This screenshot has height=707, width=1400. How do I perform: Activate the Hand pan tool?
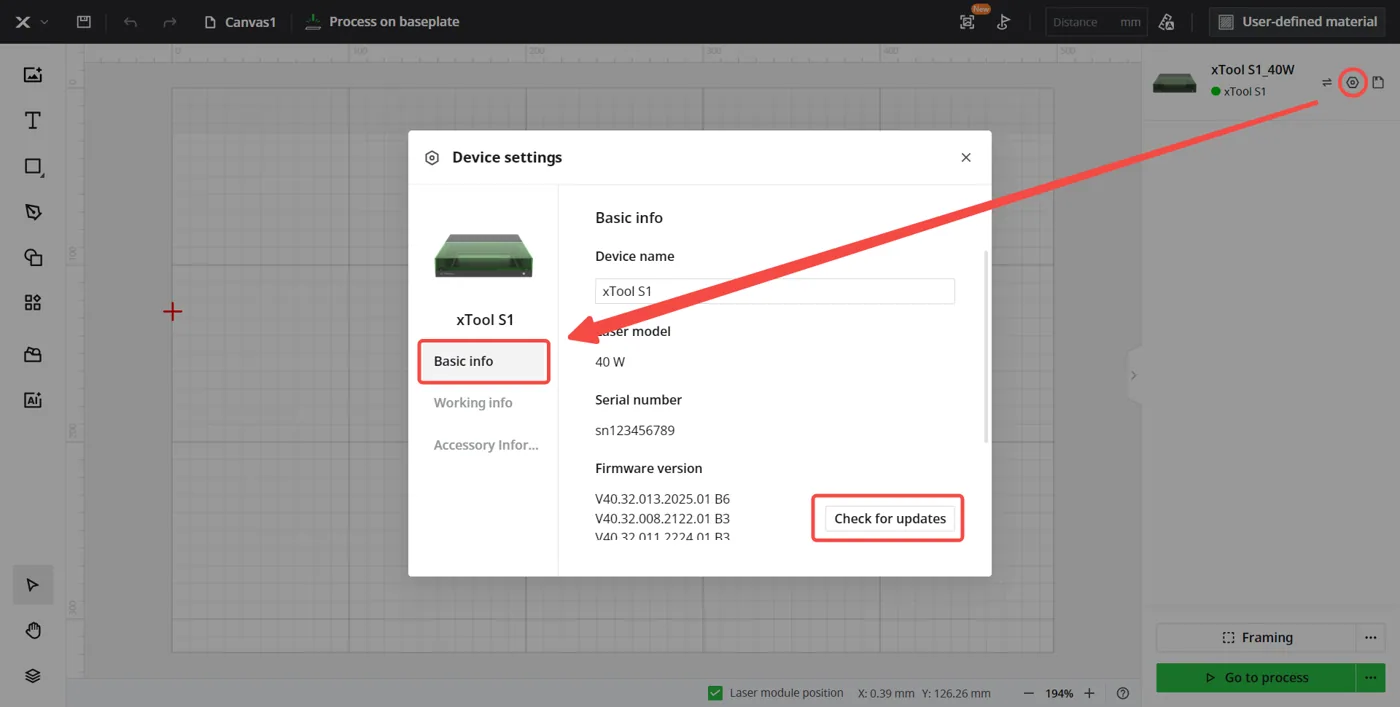coord(33,630)
